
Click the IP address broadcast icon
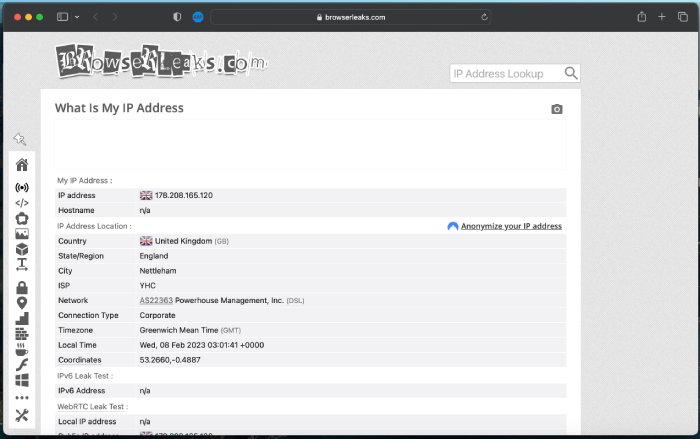pyautogui.click(x=22, y=187)
